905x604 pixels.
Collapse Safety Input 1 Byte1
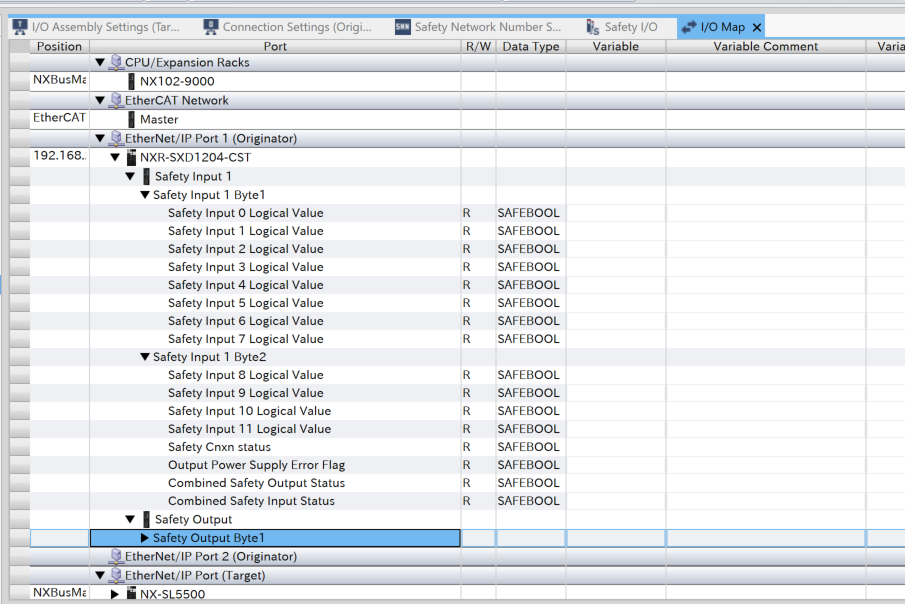(145, 195)
